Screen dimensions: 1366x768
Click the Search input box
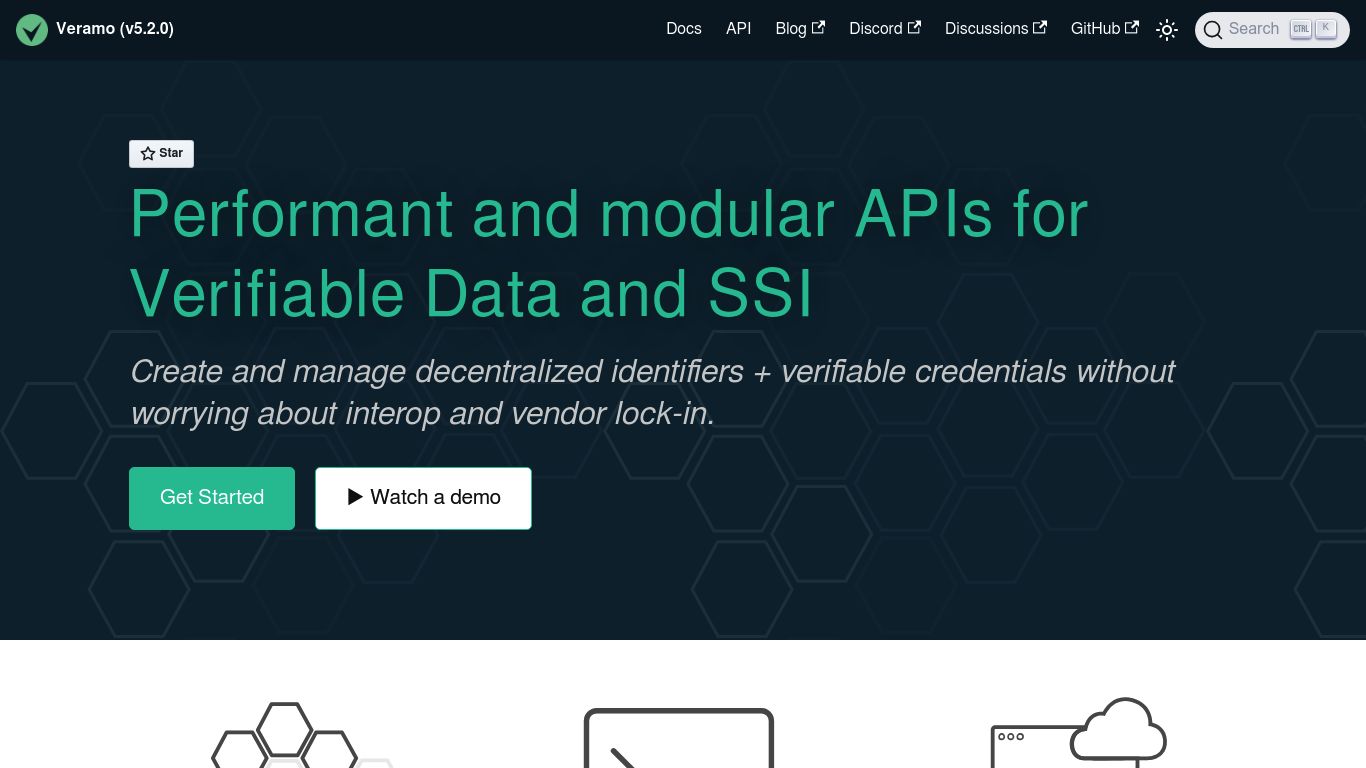coord(1272,30)
